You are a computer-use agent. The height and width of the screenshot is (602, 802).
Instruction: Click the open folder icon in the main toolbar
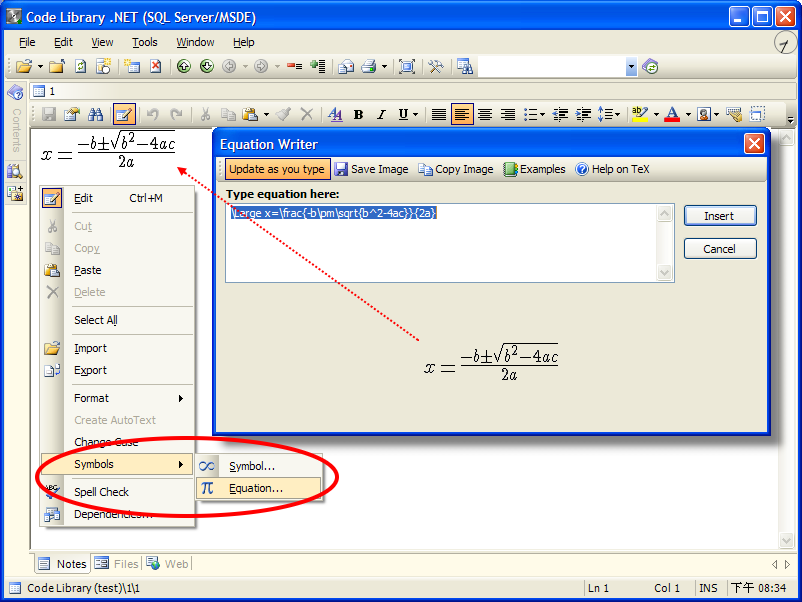pos(24,66)
